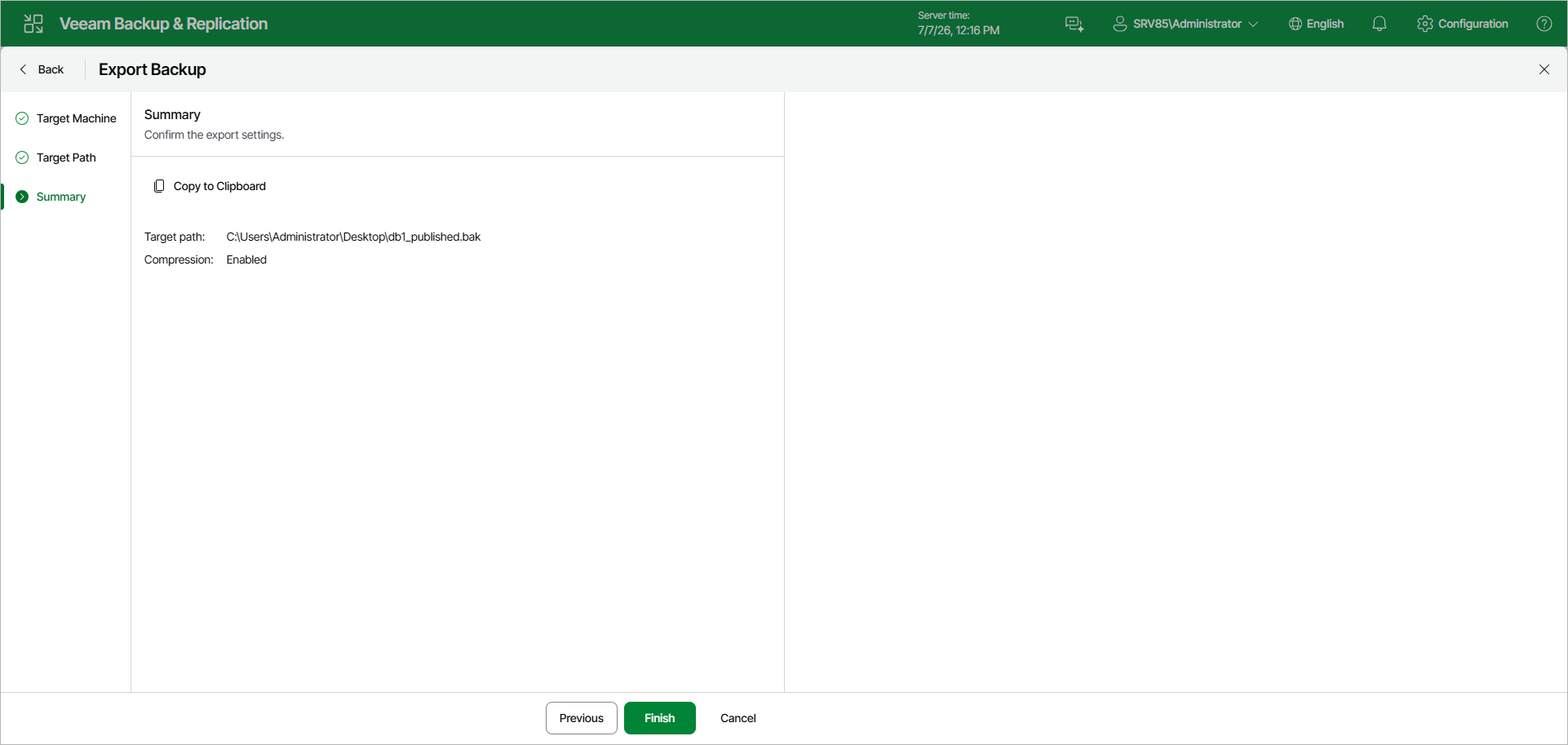Viewport: 1568px width, 745px height.
Task: Click the Finish button
Action: coord(660,718)
